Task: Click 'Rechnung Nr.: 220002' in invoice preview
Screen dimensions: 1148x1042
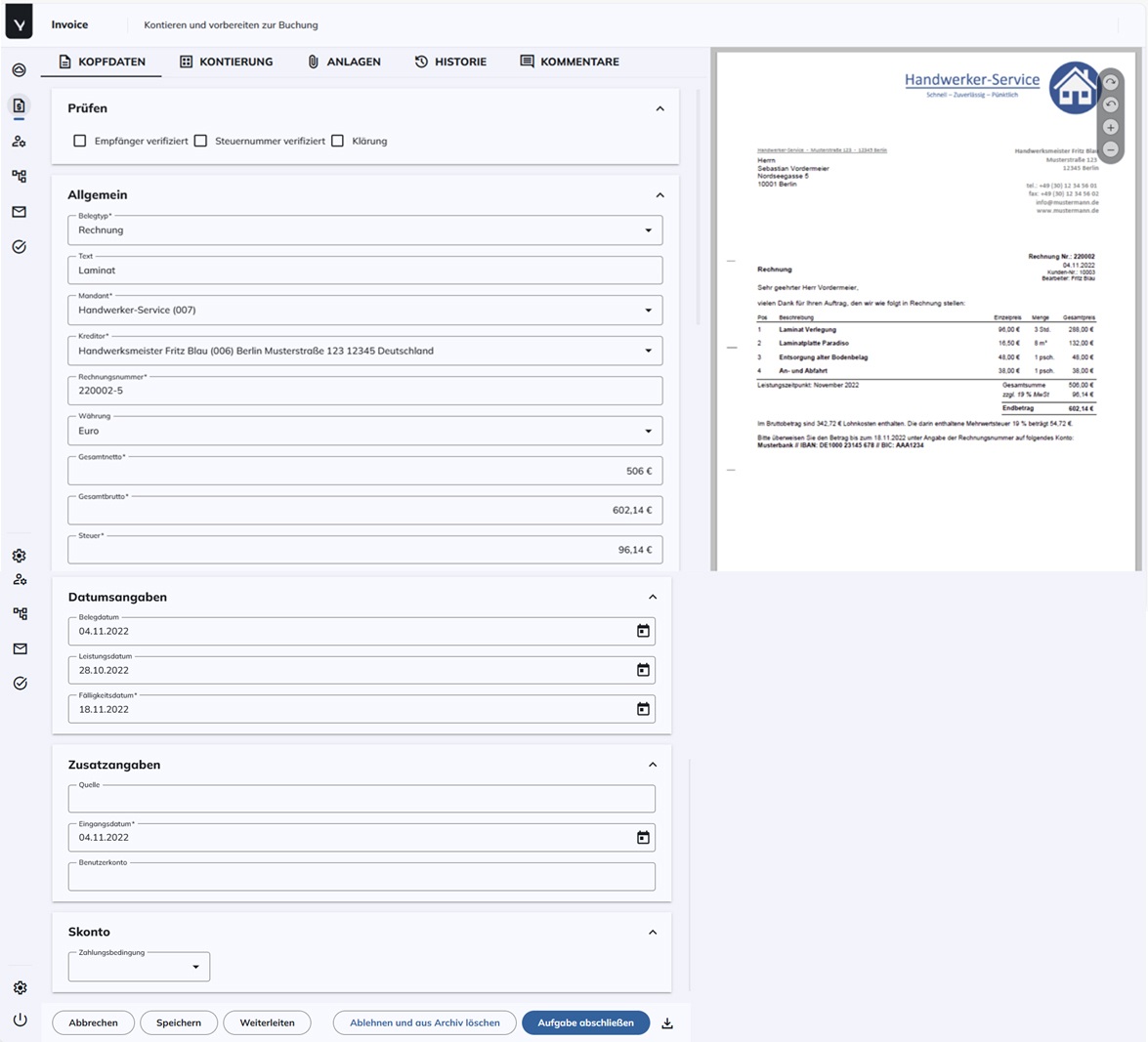Action: [1061, 256]
